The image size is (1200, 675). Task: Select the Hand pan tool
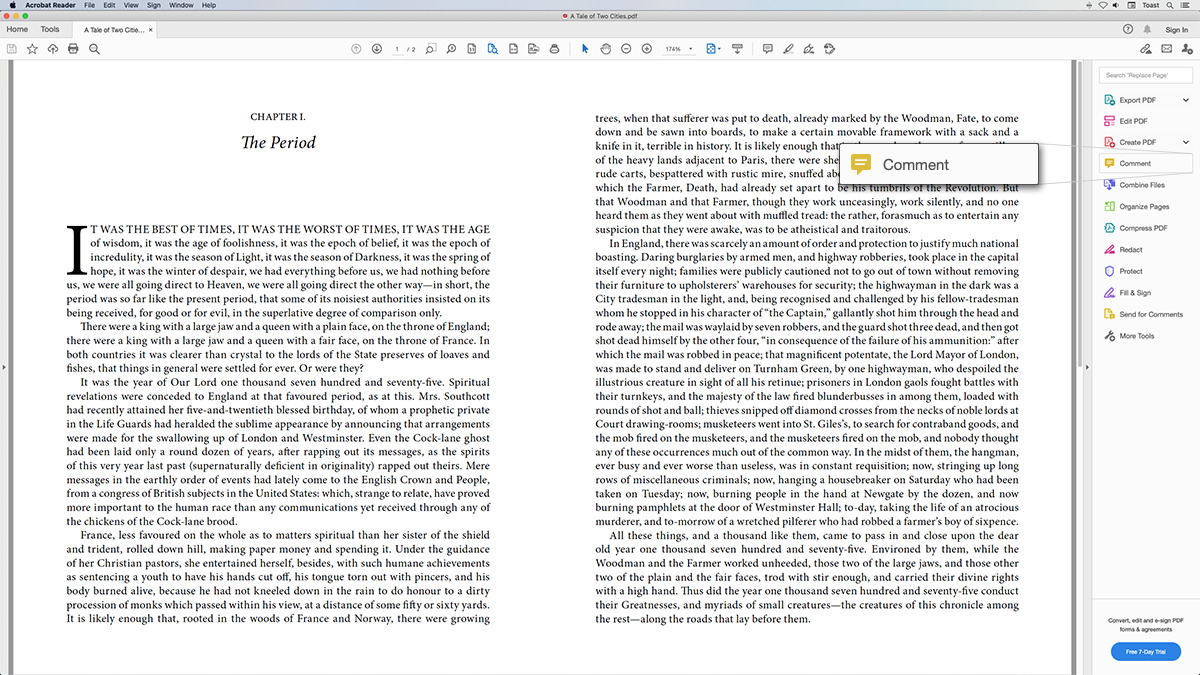[605, 49]
